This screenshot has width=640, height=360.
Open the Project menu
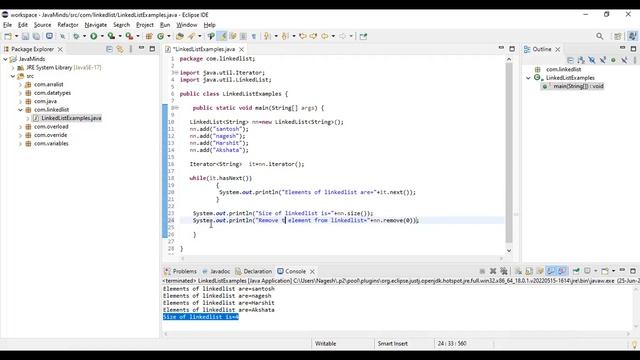(x=145, y=25)
